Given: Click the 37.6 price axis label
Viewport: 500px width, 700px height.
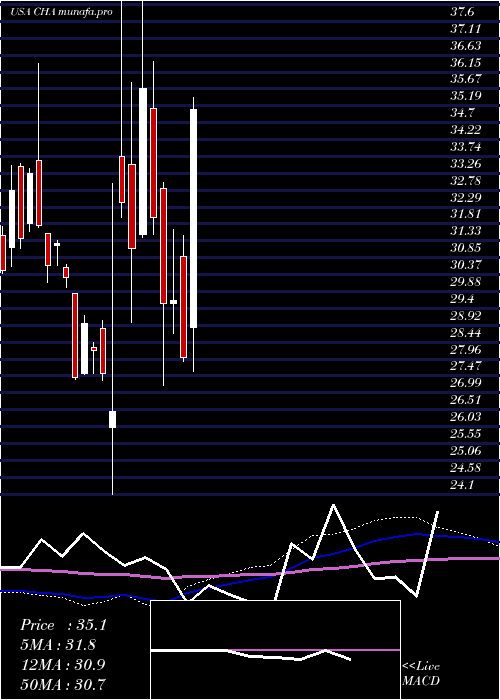Looking at the screenshot, I should pos(463,12).
